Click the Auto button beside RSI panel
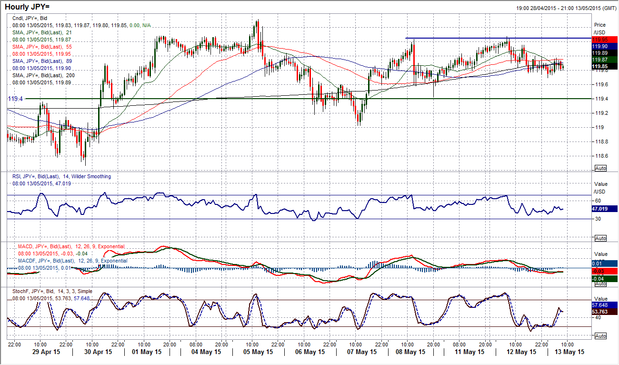Viewport: 619px width, 365px height. tap(600, 238)
